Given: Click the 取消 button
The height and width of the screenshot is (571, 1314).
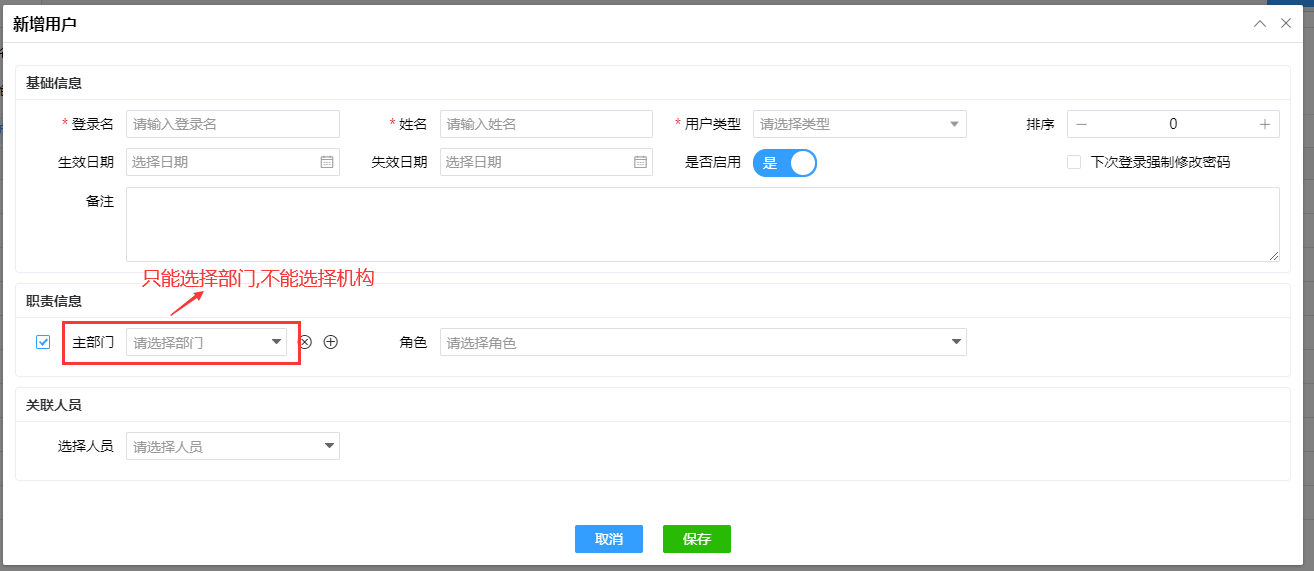Looking at the screenshot, I should point(609,539).
